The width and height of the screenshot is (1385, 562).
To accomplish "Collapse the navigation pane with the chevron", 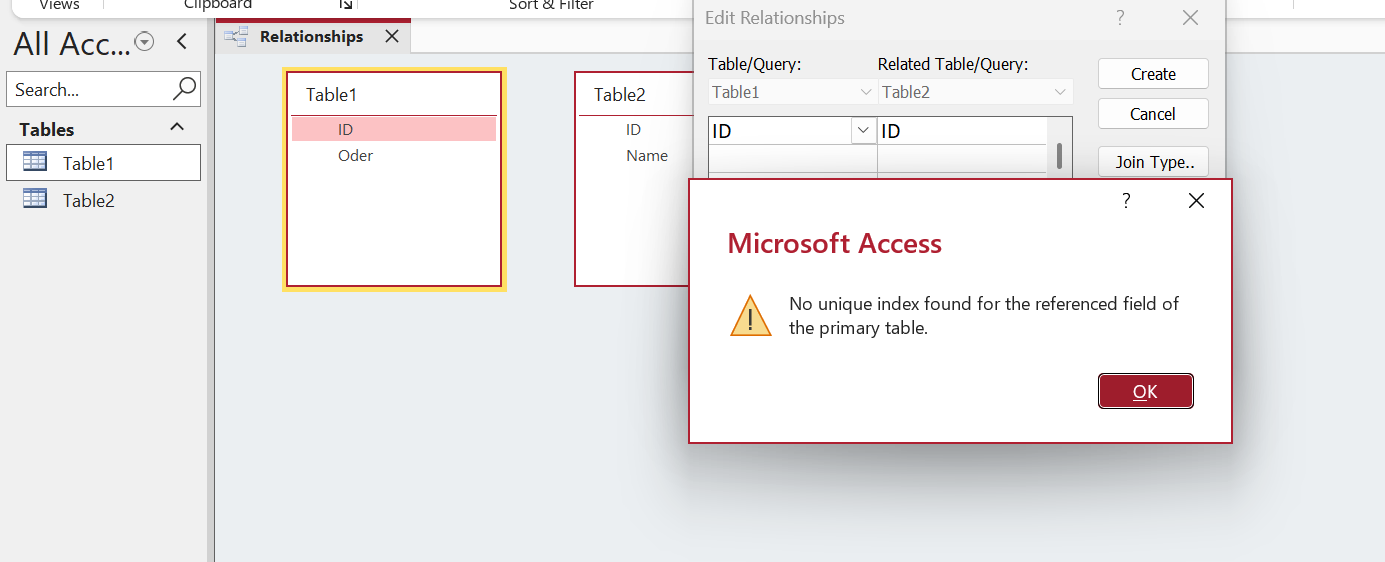I will 181,41.
